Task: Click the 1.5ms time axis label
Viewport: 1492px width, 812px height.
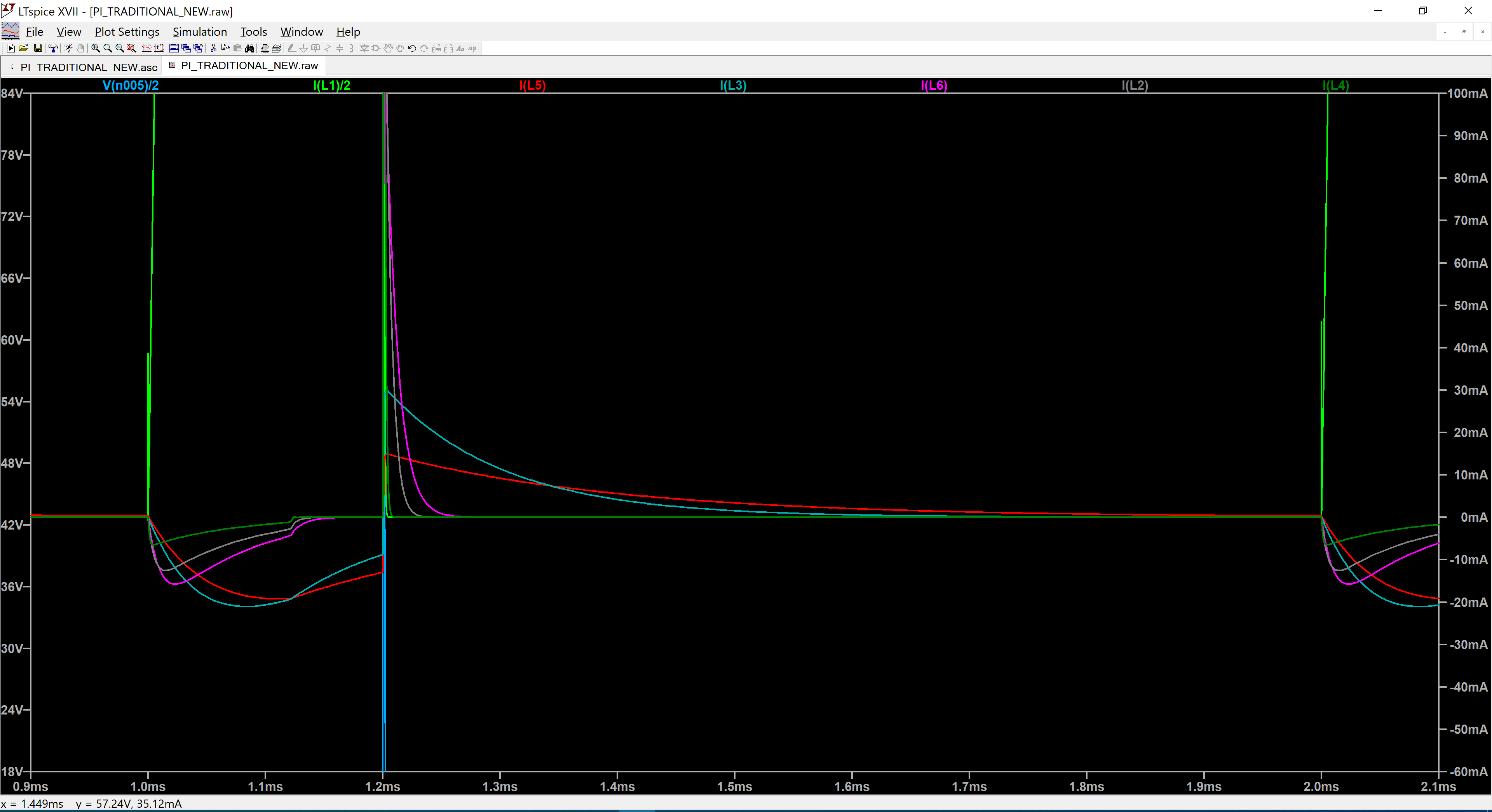Action: click(x=734, y=786)
